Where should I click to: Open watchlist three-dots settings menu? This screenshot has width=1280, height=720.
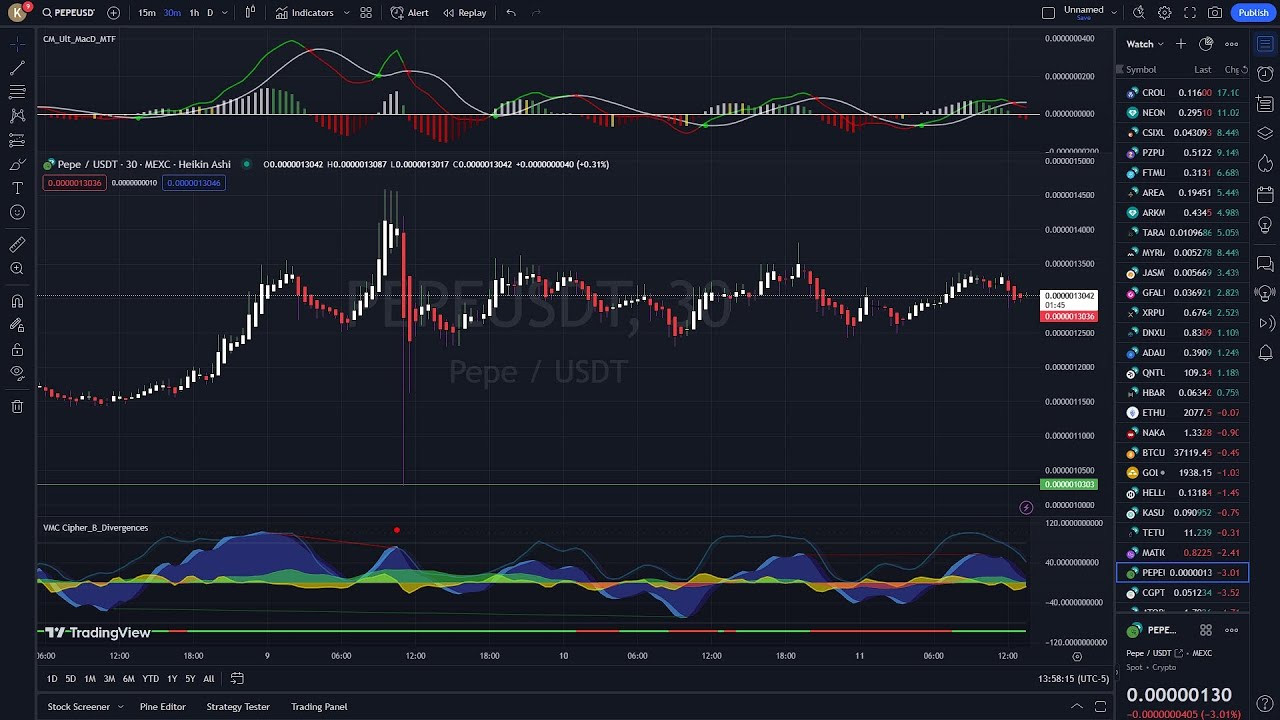coord(1231,44)
